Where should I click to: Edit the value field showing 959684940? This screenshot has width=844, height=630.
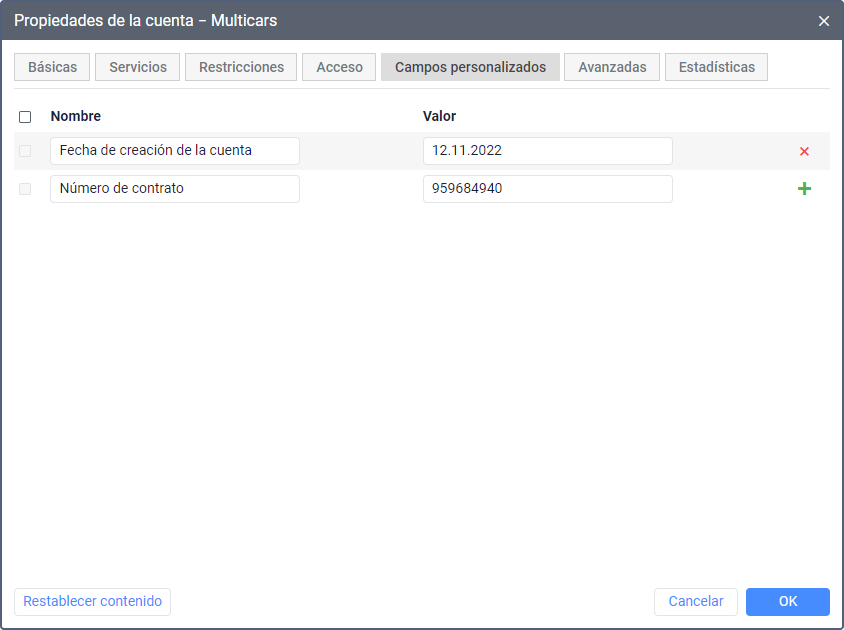click(x=548, y=189)
